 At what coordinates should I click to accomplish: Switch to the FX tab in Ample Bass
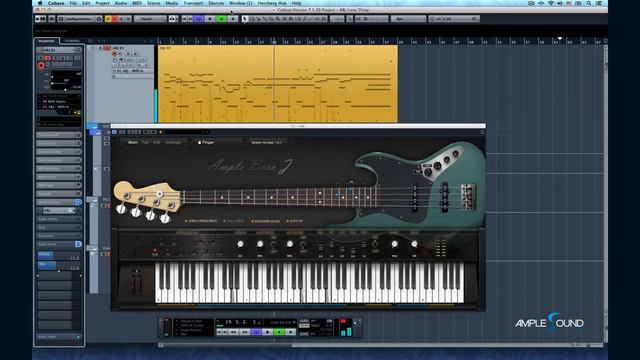point(145,142)
